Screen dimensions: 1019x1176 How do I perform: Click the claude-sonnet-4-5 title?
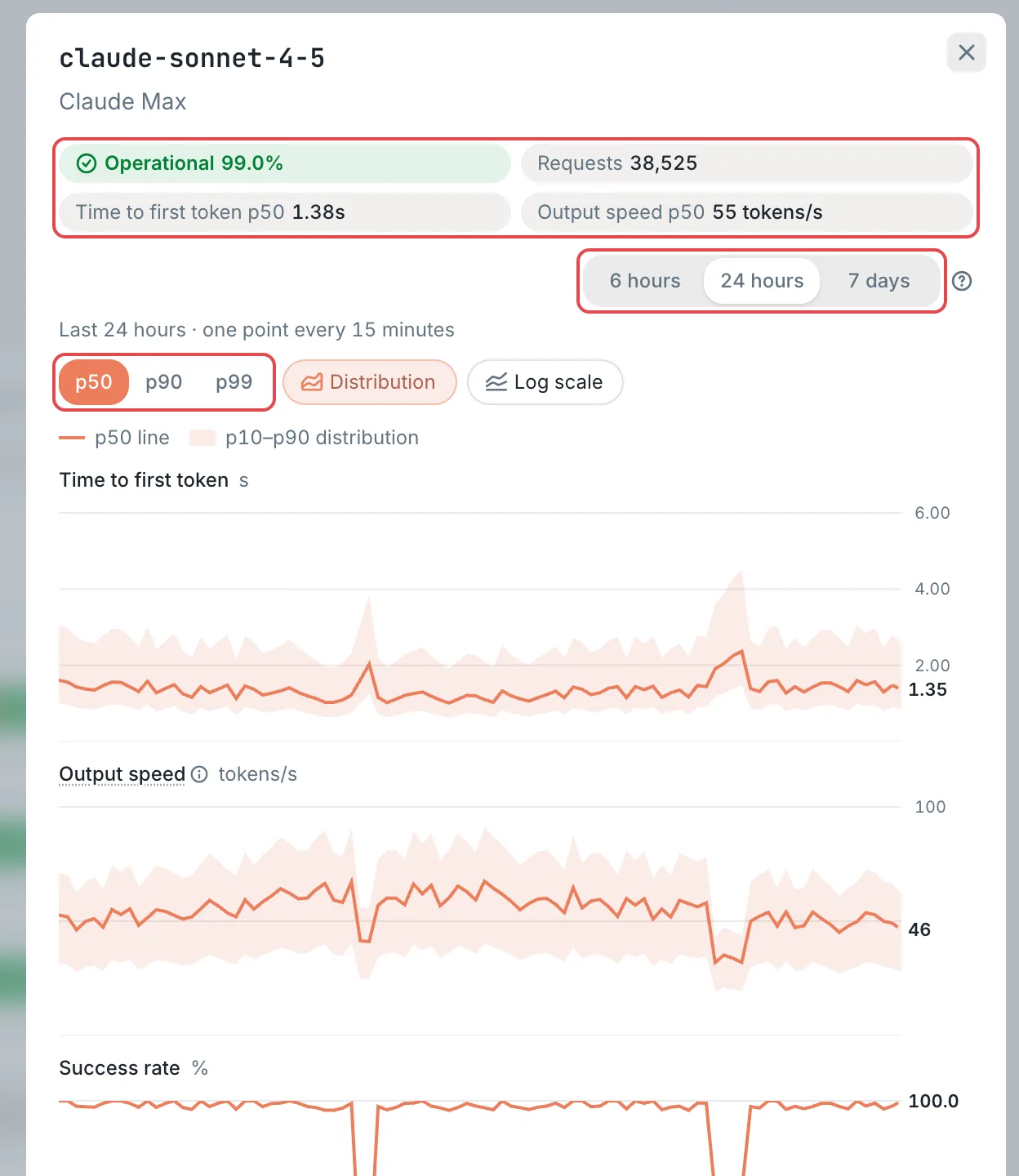(192, 58)
